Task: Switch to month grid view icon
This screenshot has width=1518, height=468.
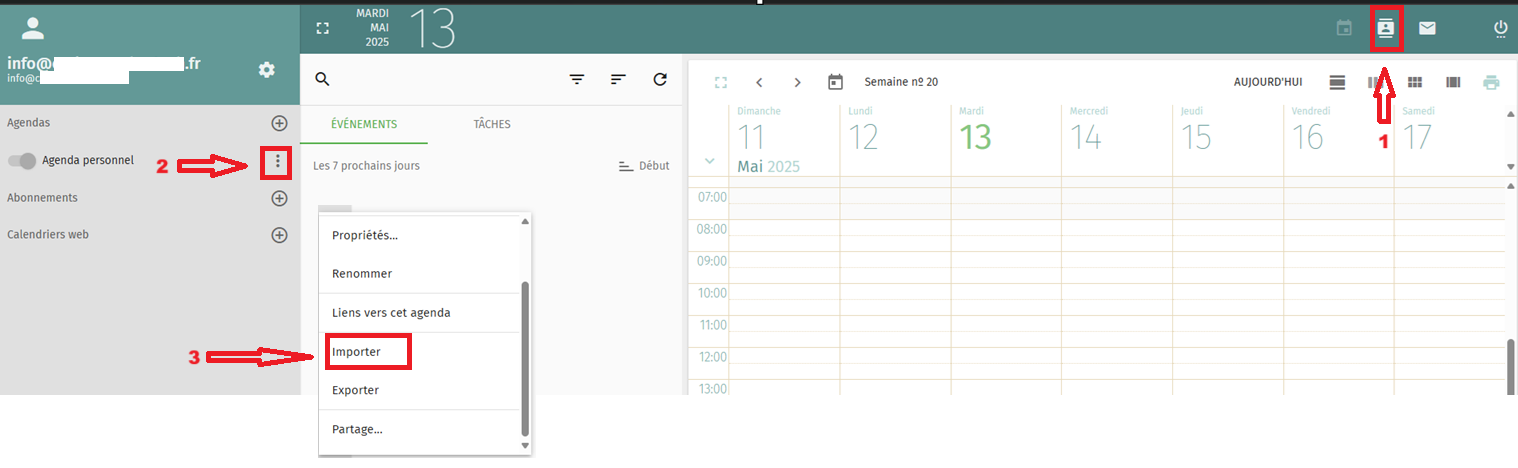Action: [x=1415, y=82]
